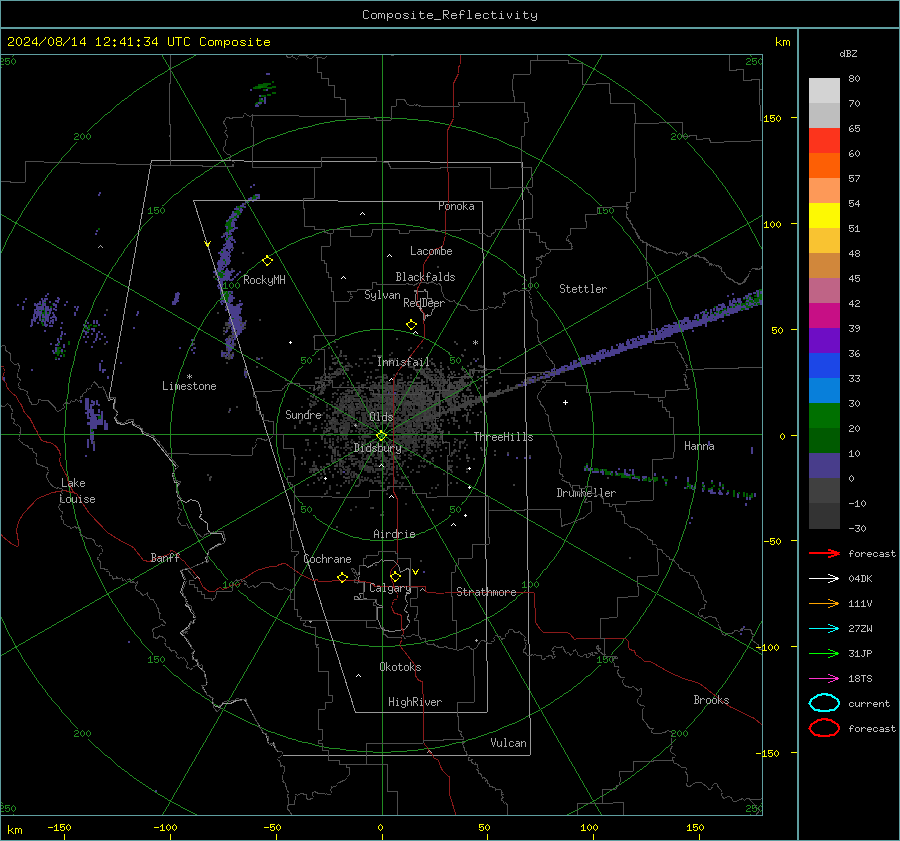Click the -50 tick on right axis
The image size is (900, 841).
click(x=773, y=541)
